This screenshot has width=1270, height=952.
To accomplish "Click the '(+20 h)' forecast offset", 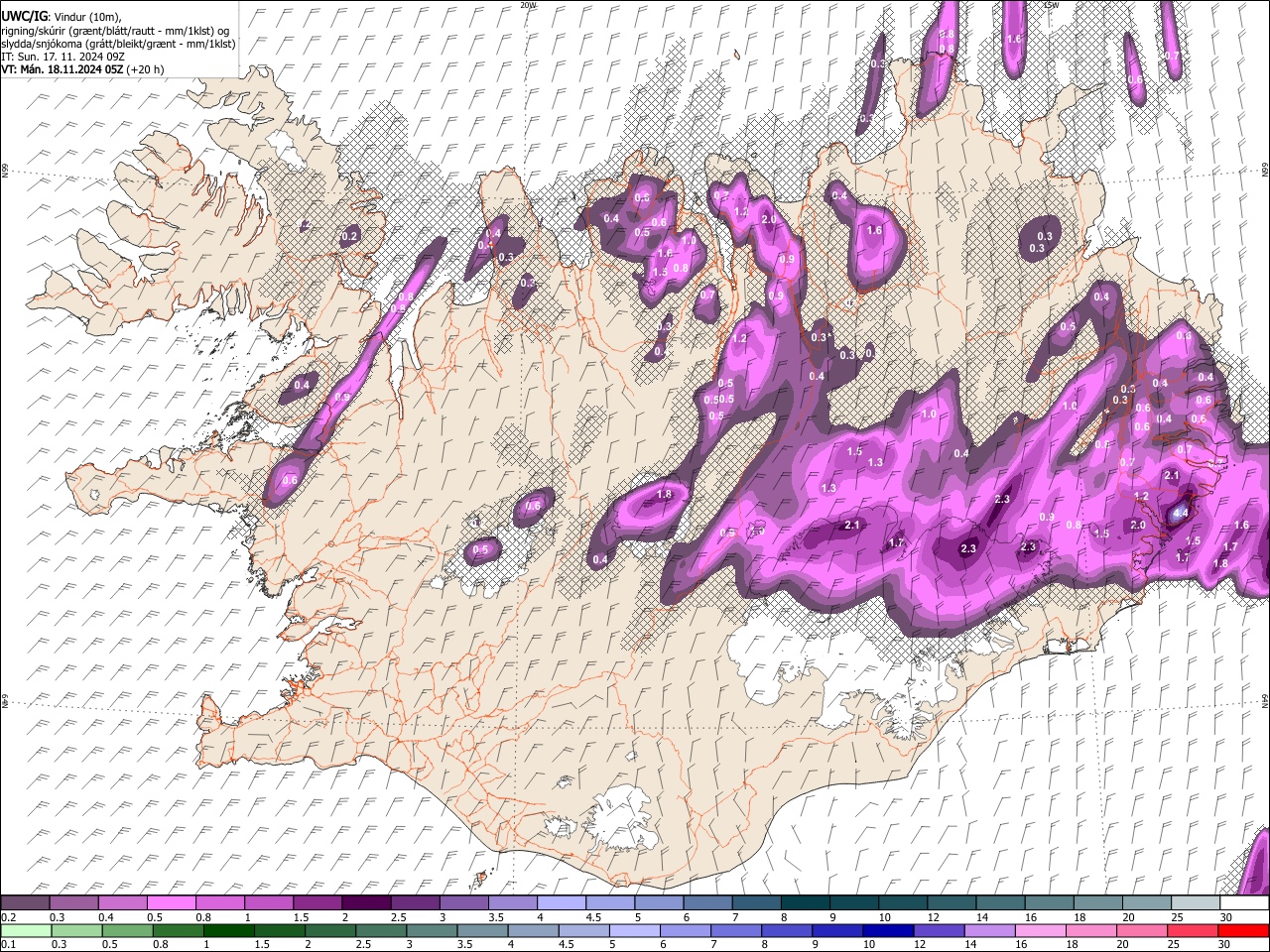I will [146, 69].
